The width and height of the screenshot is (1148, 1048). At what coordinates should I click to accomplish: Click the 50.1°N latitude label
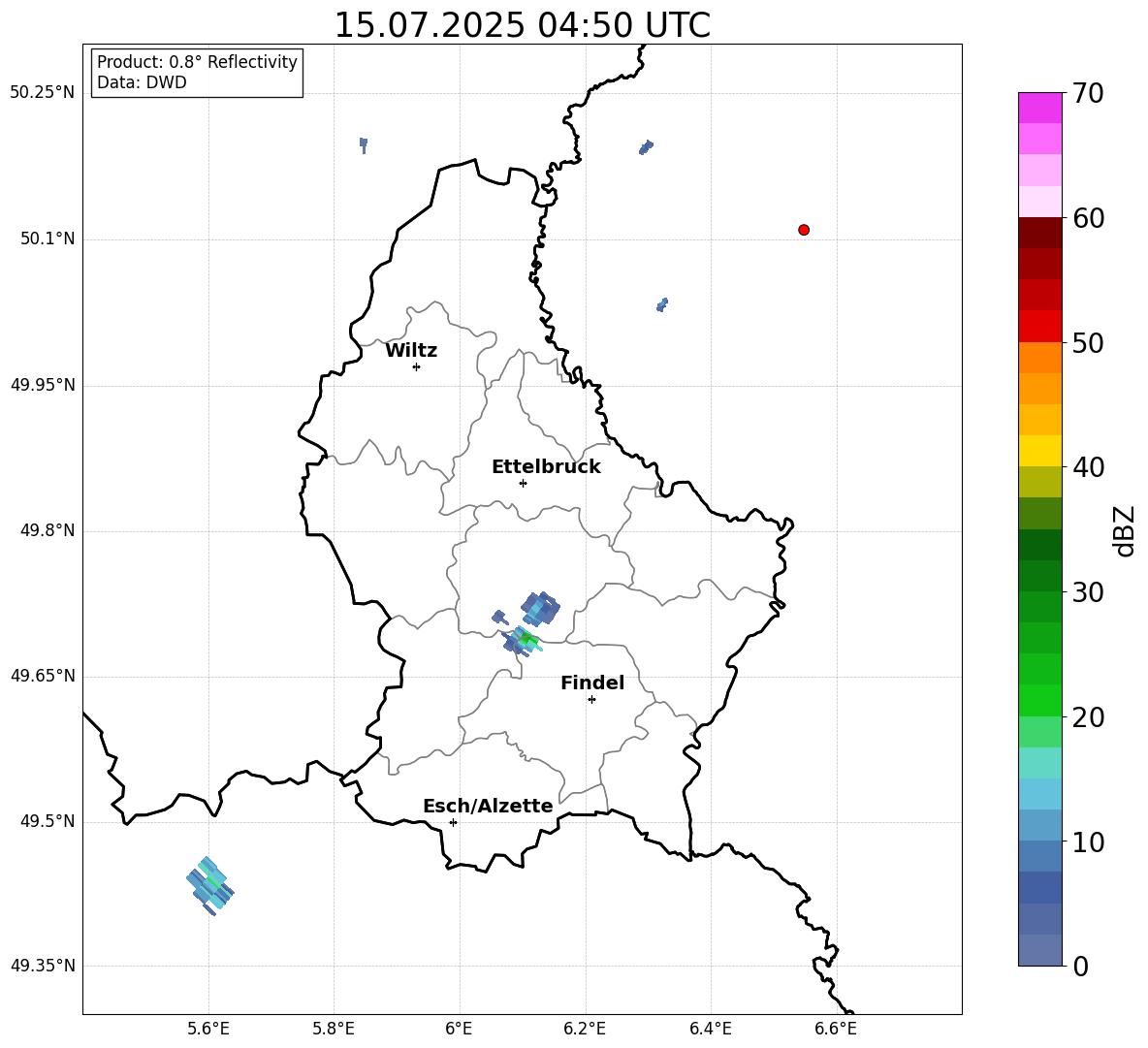tap(47, 239)
